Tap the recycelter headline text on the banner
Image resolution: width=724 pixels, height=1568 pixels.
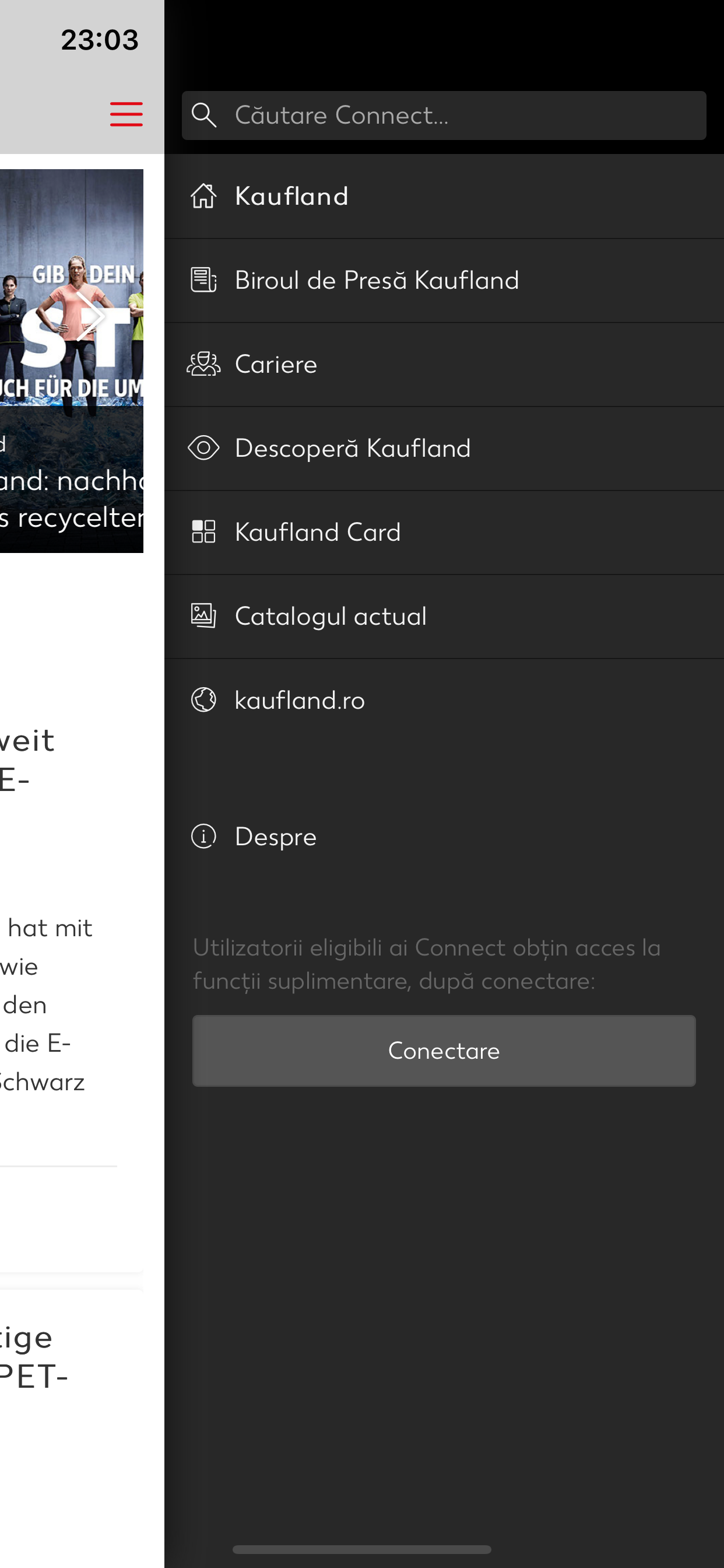pos(71,518)
